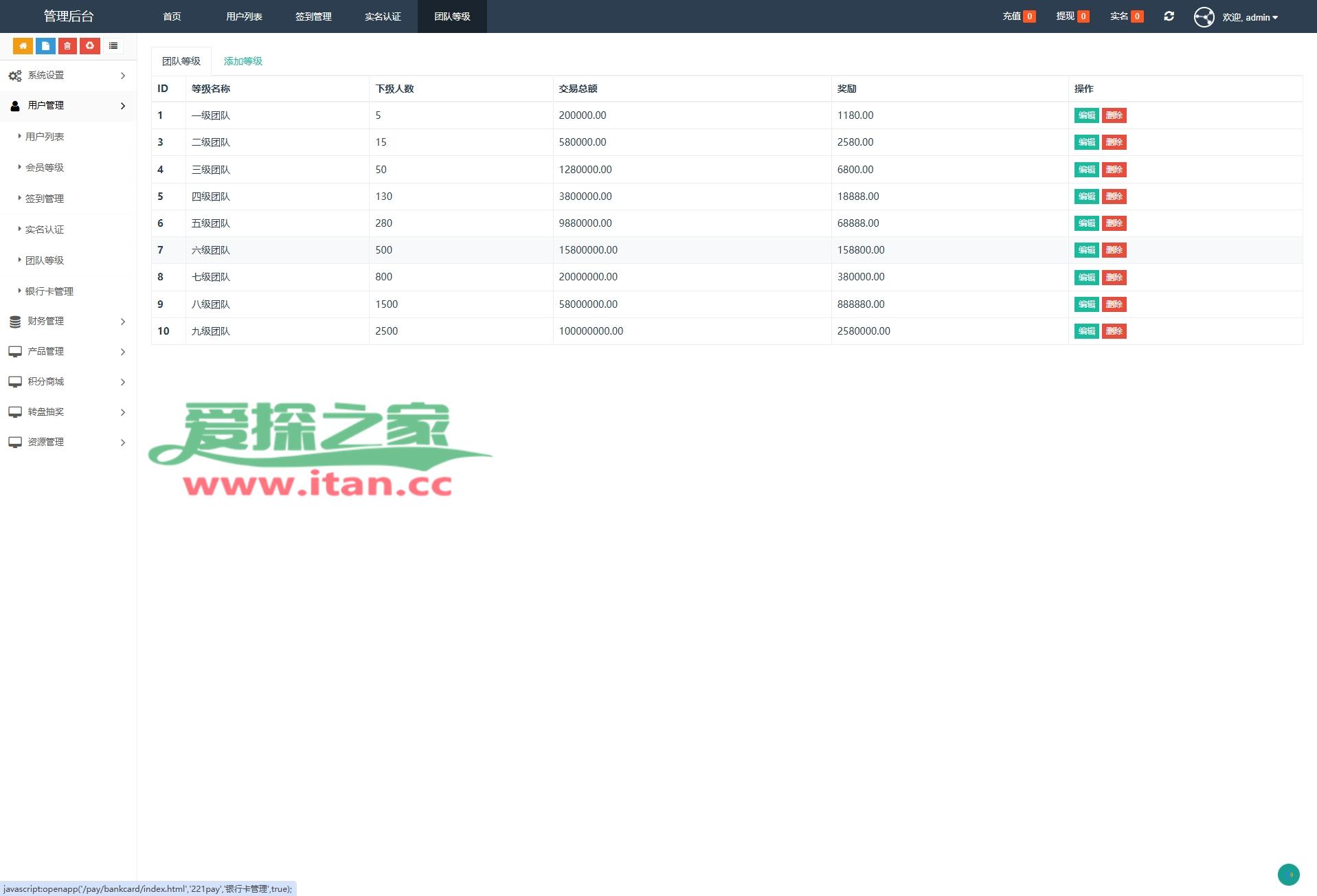Expand the 系统设置 sidebar section
This screenshot has width=1317, height=896.
(x=67, y=76)
